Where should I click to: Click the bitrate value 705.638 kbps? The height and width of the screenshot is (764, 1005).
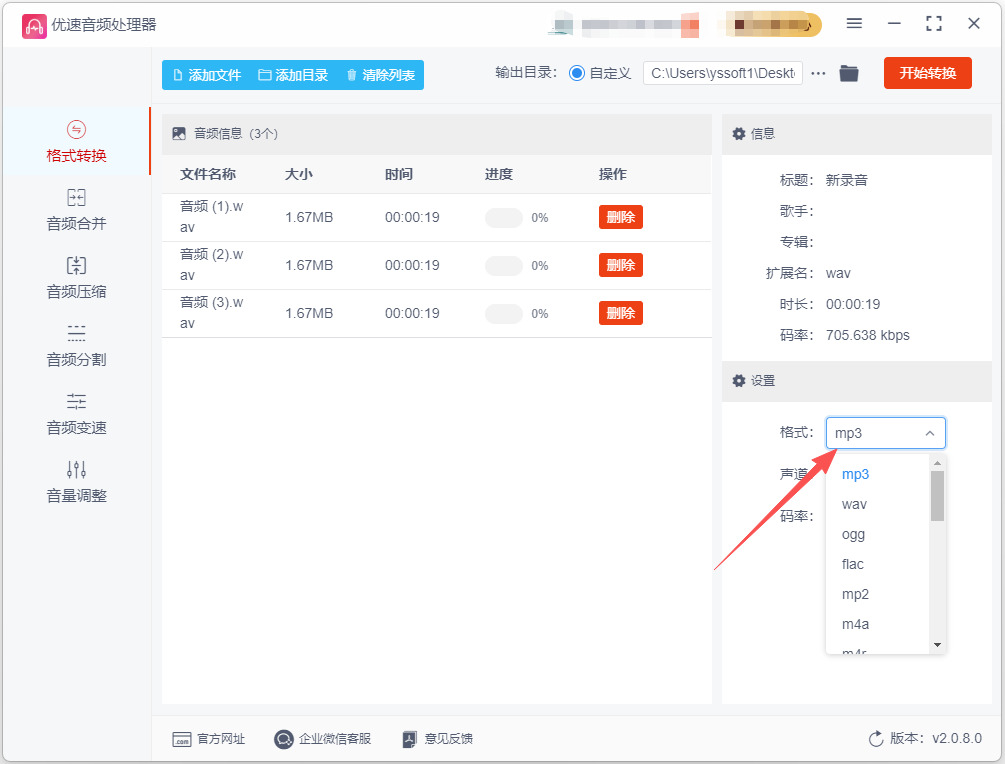867,335
